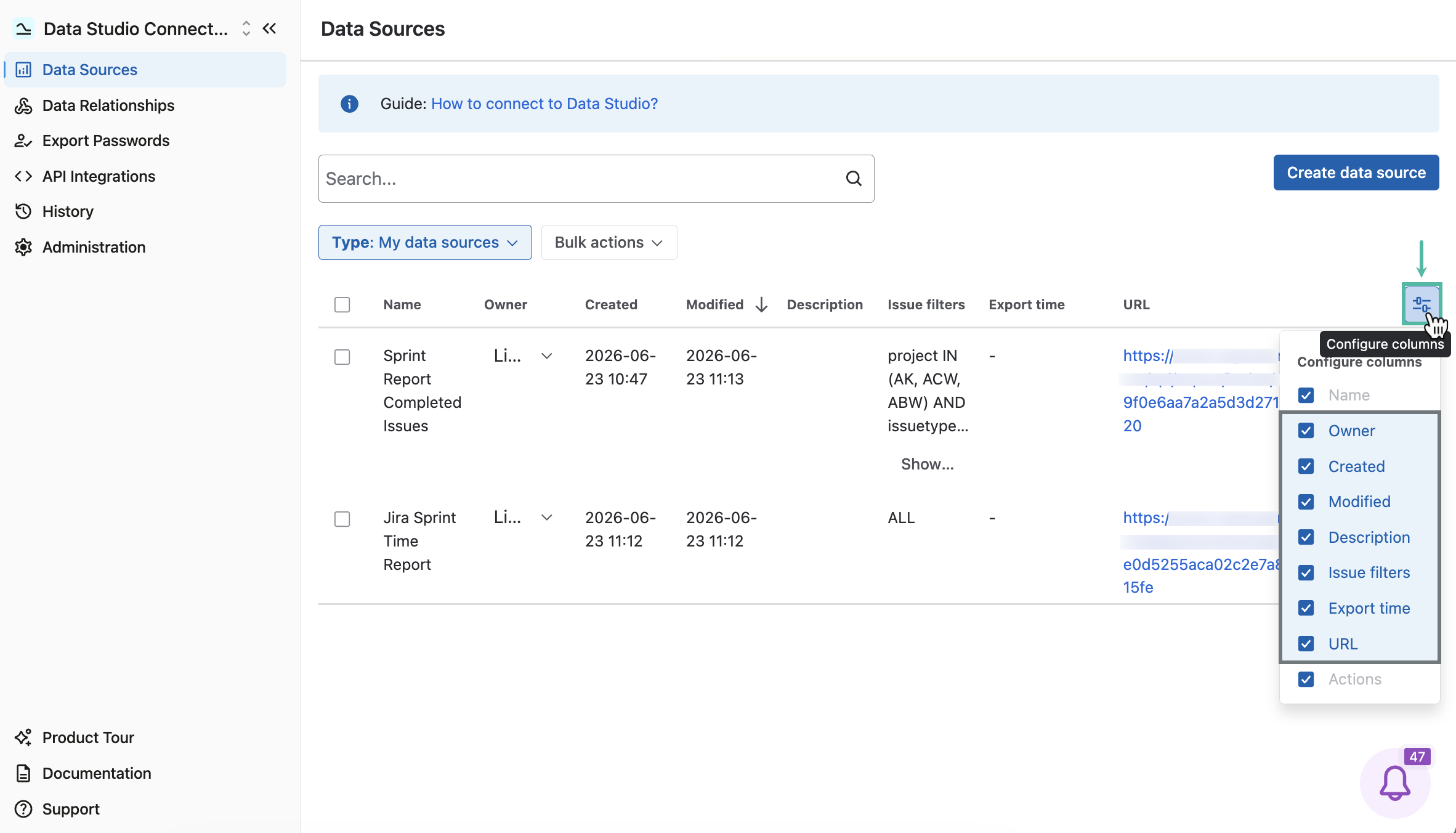
Task: Hide the Issue filters column
Action: 1306,572
